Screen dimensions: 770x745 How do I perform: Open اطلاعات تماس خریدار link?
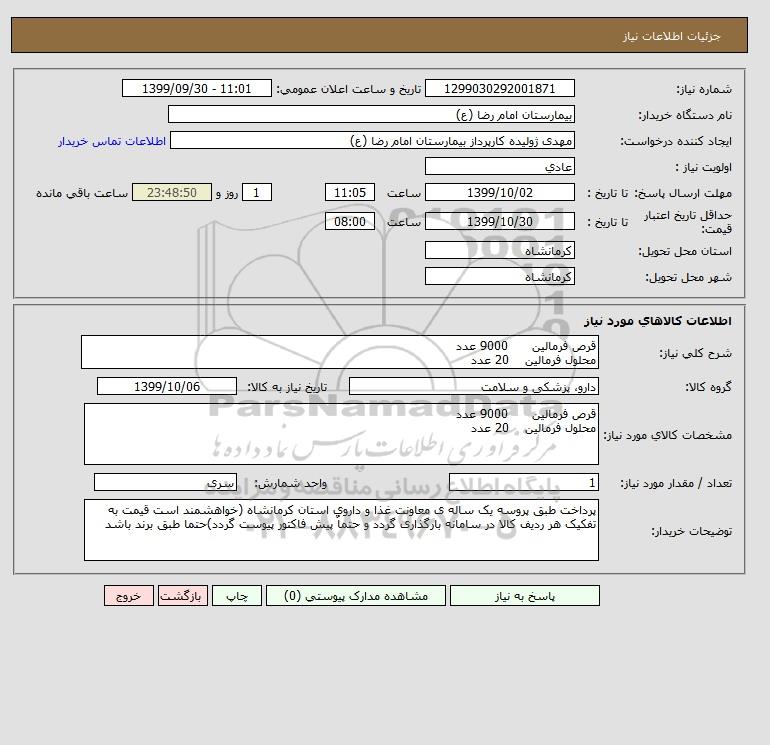click(112, 141)
